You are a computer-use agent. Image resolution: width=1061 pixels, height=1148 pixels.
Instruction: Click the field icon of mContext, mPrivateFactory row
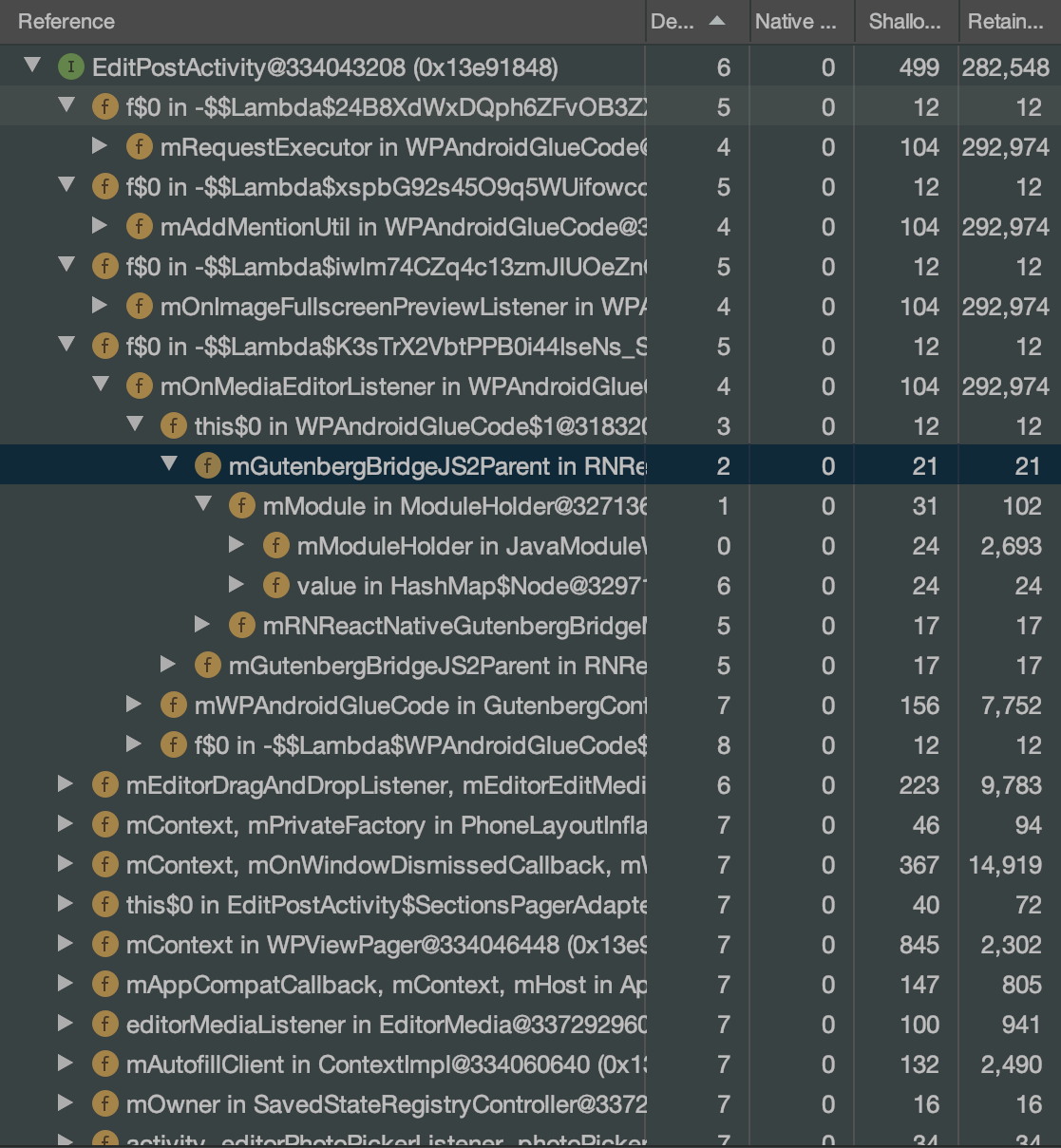pos(104,824)
